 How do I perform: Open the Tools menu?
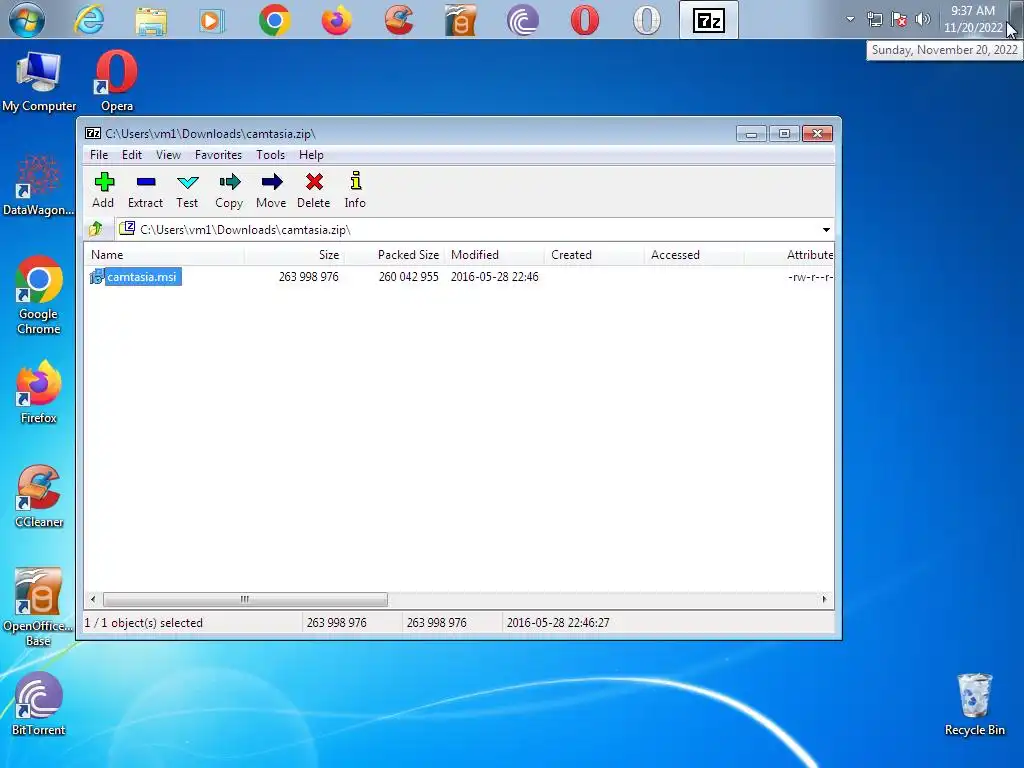(x=270, y=155)
